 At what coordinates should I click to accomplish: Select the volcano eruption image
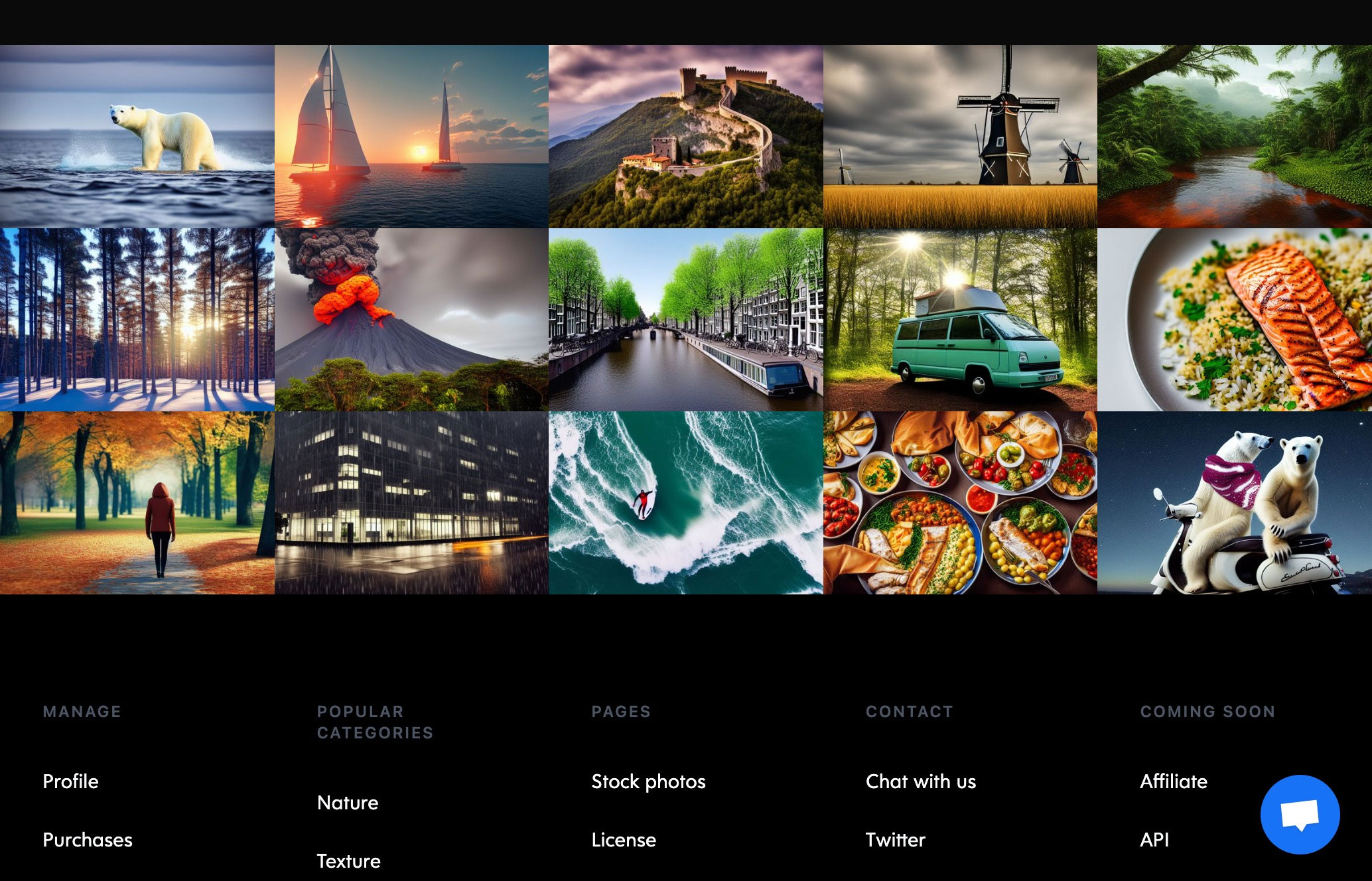coord(411,319)
